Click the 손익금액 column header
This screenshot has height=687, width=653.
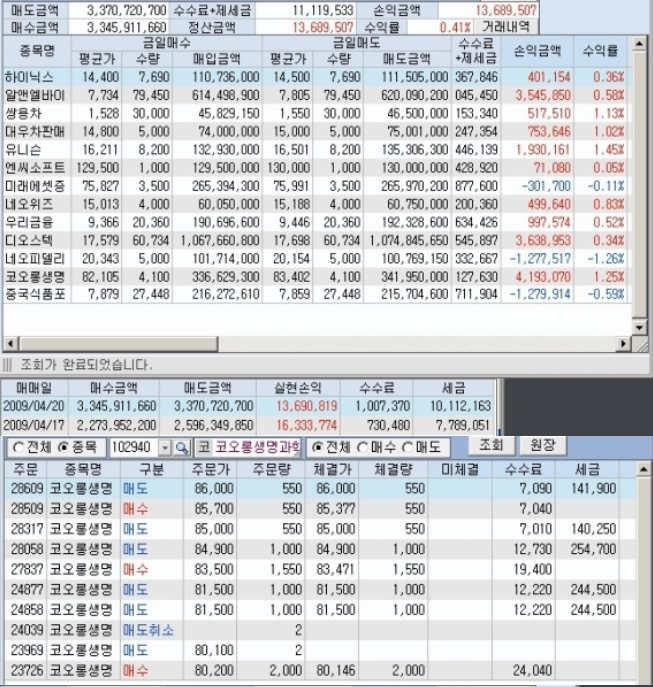(537, 51)
